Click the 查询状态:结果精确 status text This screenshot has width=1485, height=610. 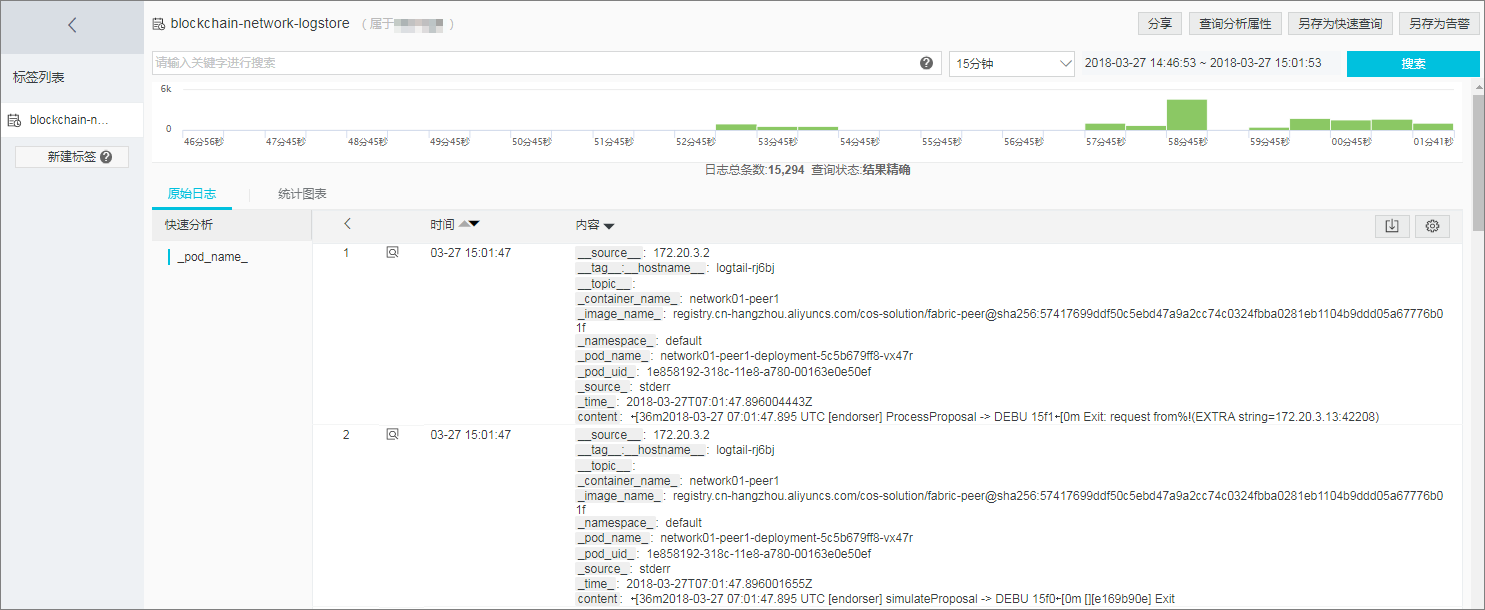click(x=861, y=170)
